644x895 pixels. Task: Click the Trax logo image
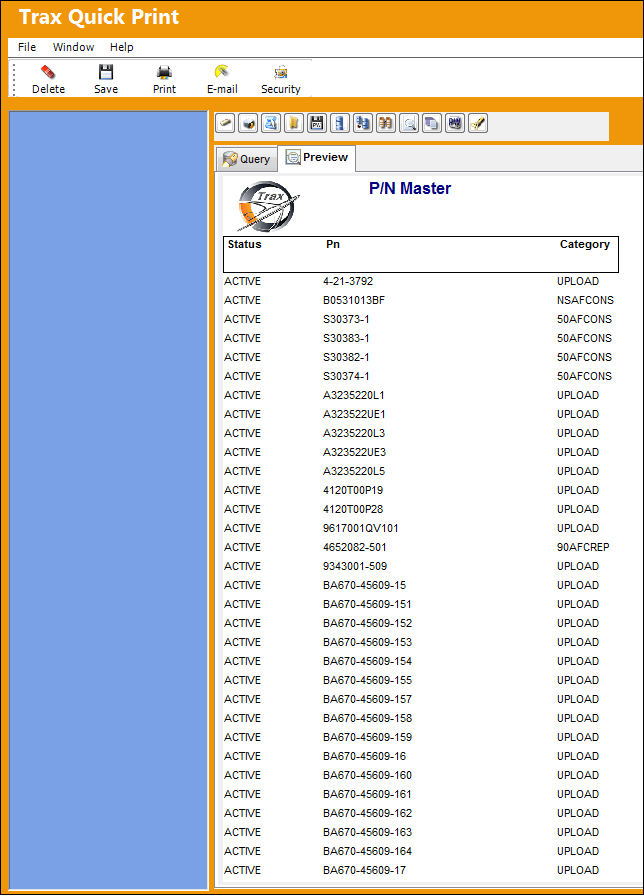point(268,205)
